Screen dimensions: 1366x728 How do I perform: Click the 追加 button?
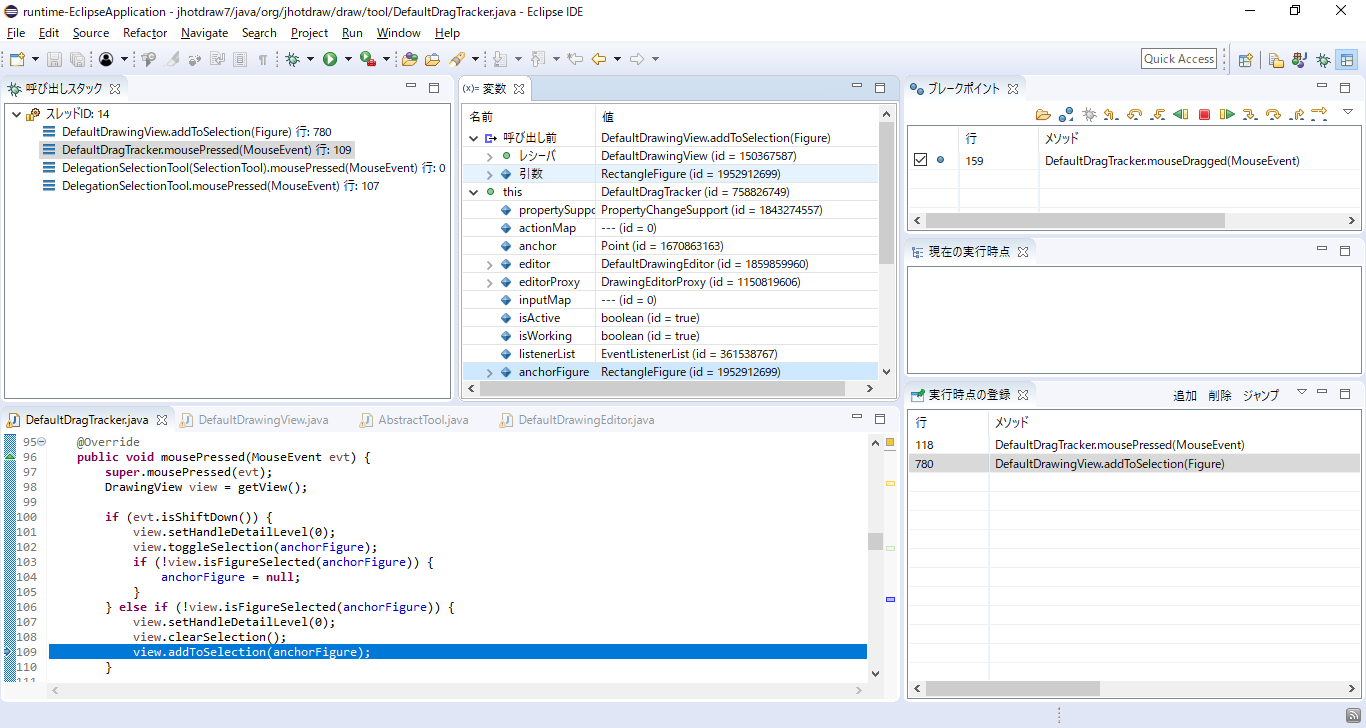pyautogui.click(x=1185, y=396)
